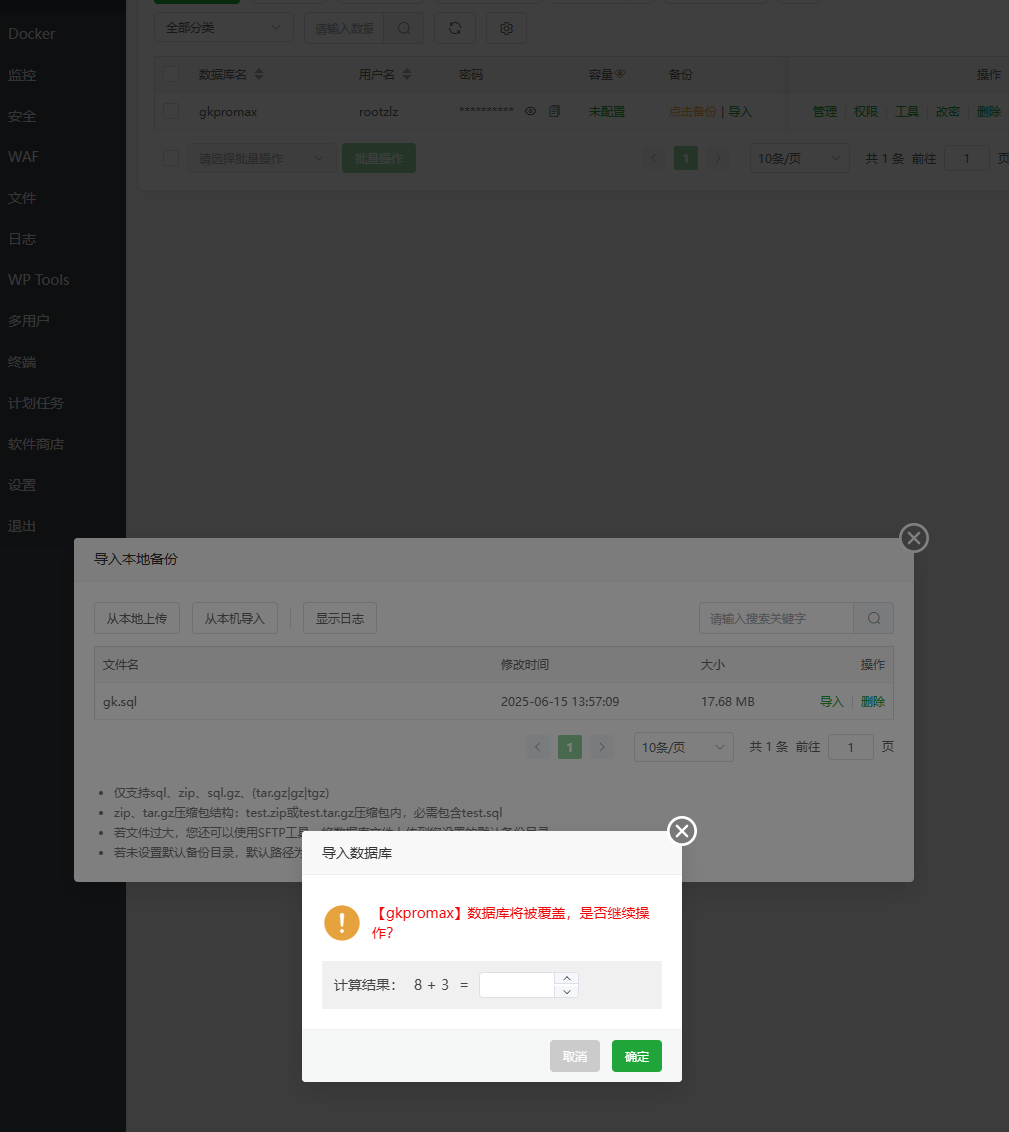Open the gear settings icon in toolbar

(x=507, y=28)
